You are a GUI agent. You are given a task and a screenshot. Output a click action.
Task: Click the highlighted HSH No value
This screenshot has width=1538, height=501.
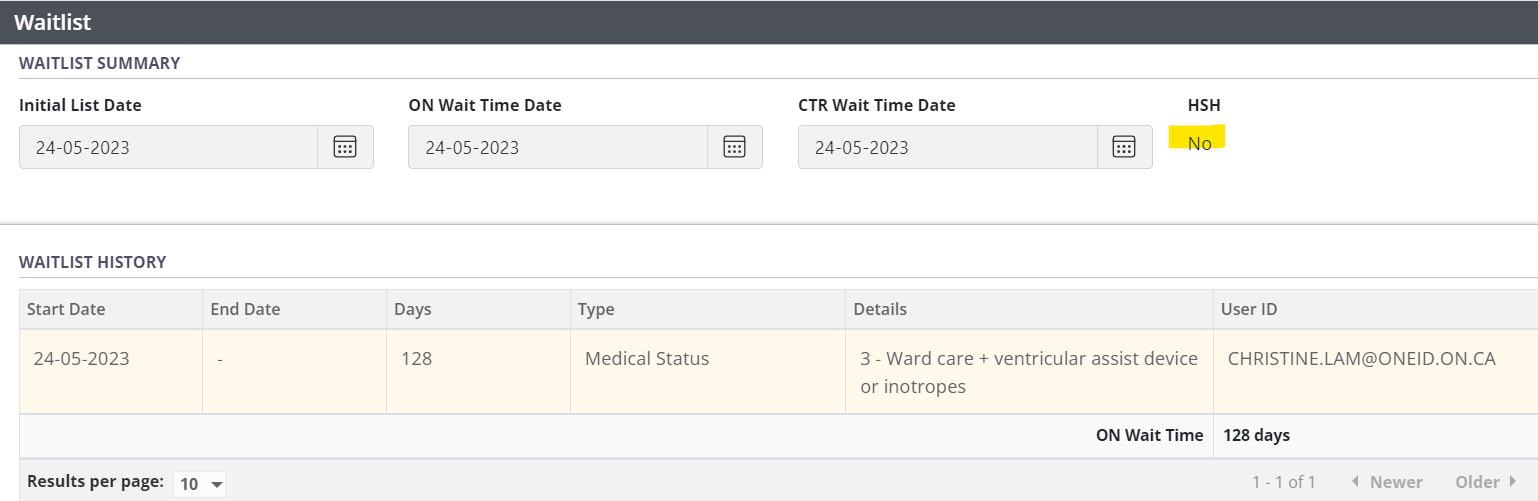1199,143
